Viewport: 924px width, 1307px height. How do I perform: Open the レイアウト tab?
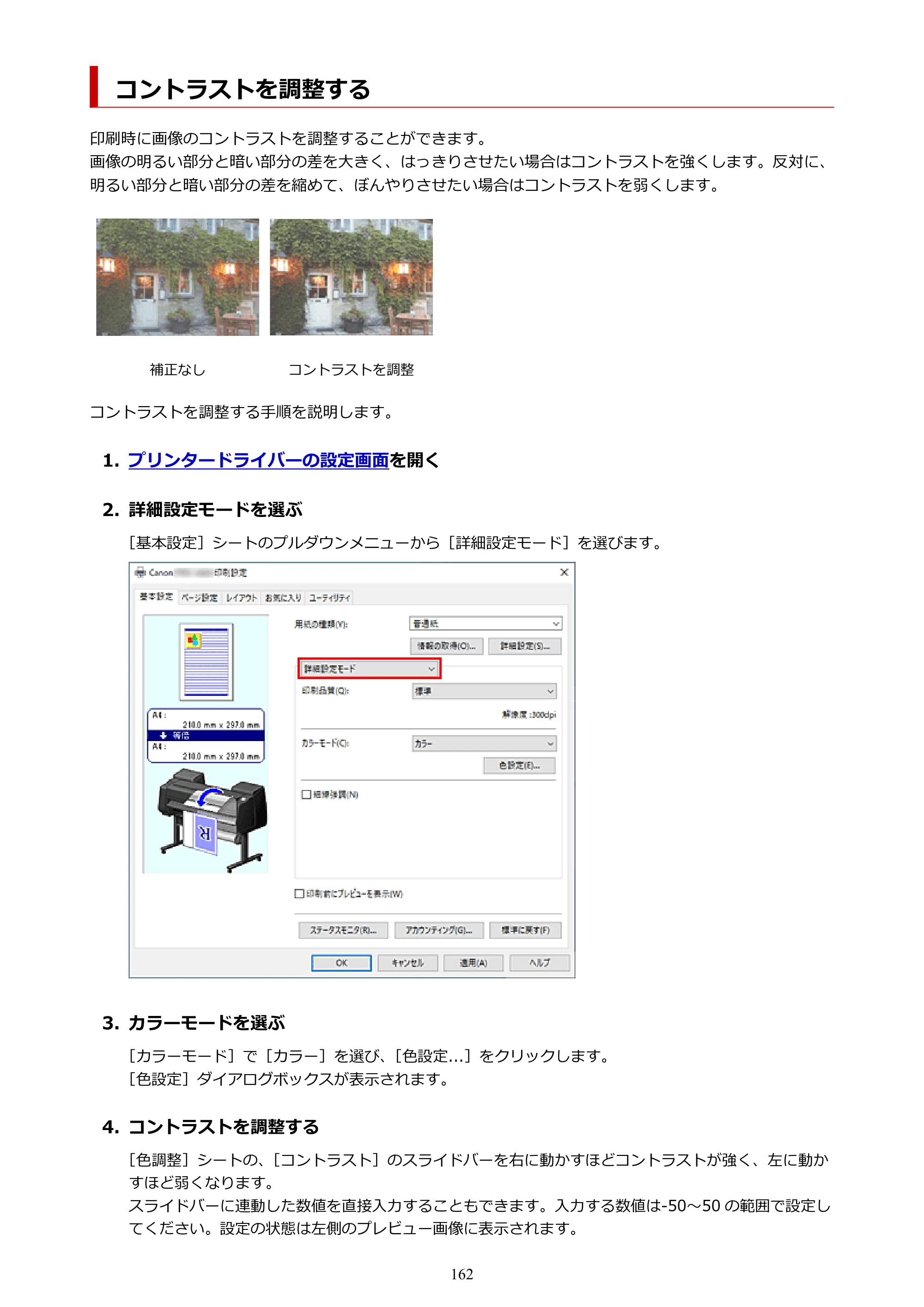pyautogui.click(x=241, y=597)
